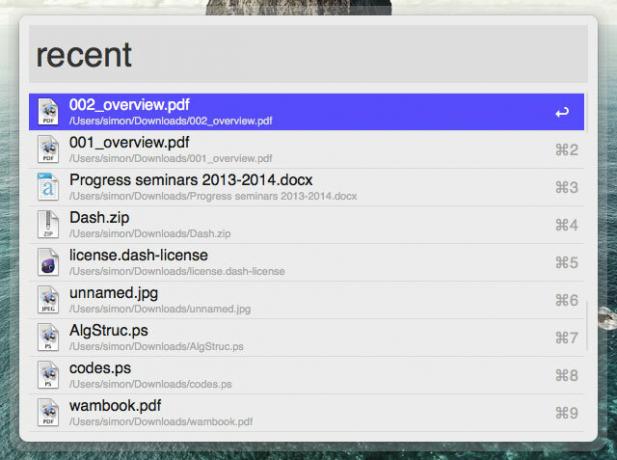Click the 002_overview.pdf file icon
617x460 pixels.
coord(48,112)
